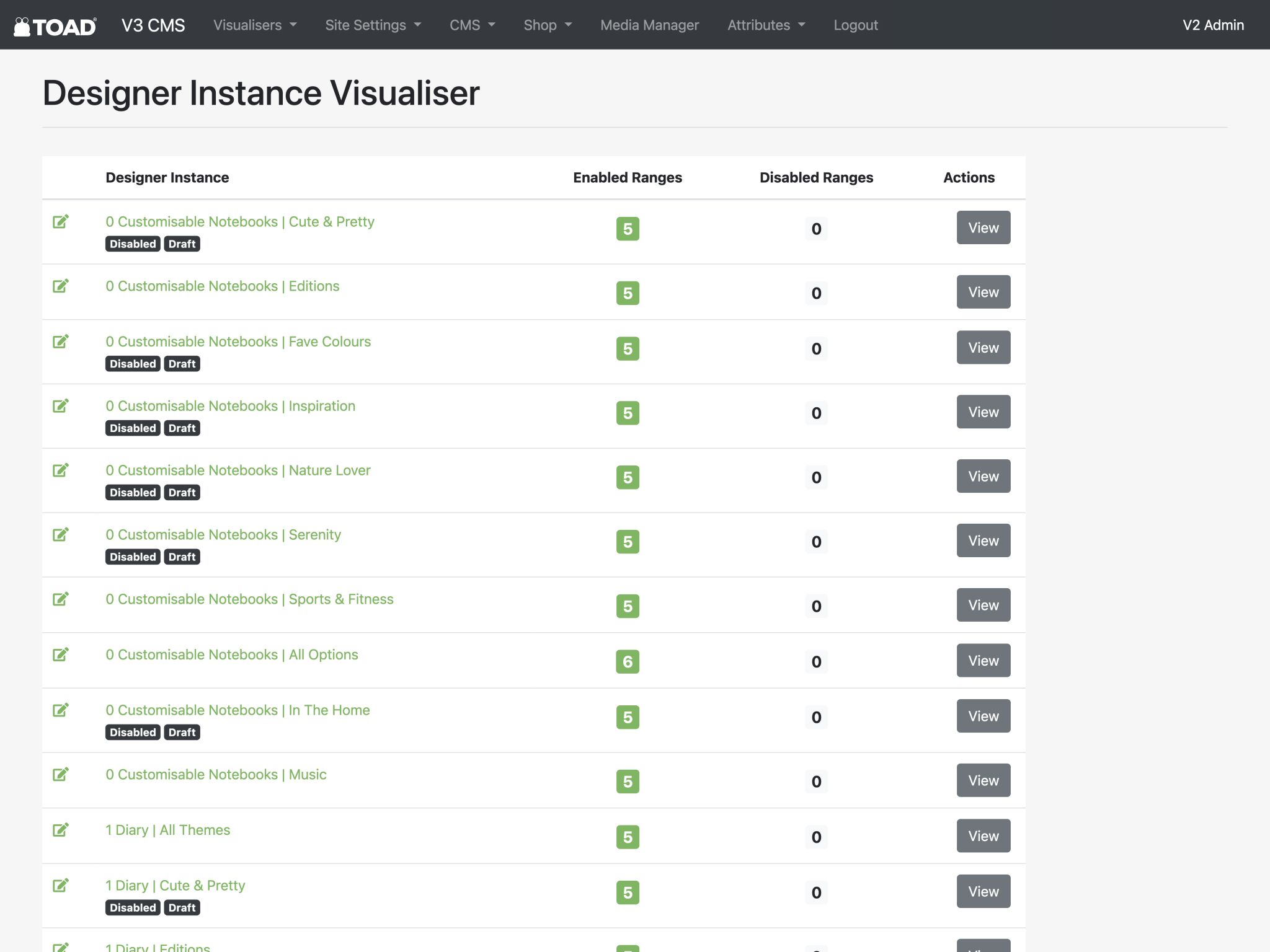1270x952 pixels.
Task: Open the Site Settings dropdown
Action: click(373, 25)
